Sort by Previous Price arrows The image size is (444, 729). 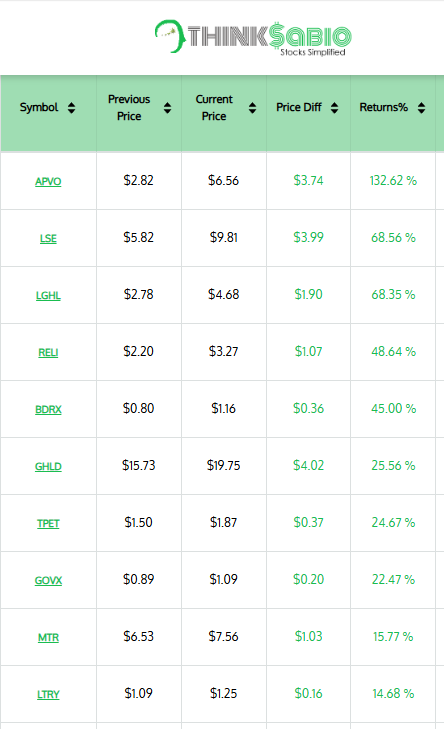[x=167, y=108]
